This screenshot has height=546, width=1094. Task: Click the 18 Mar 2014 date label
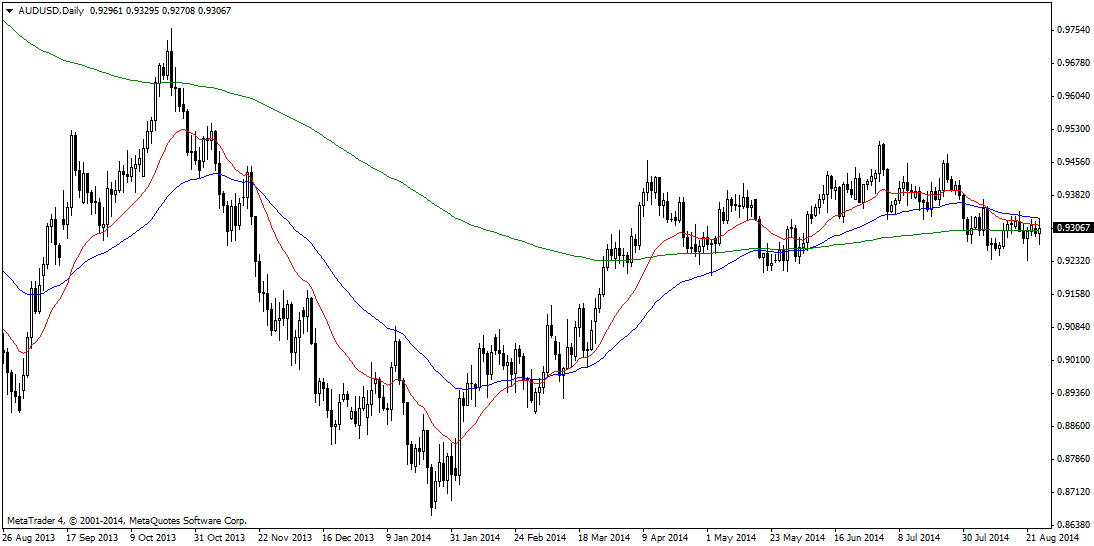(x=602, y=537)
